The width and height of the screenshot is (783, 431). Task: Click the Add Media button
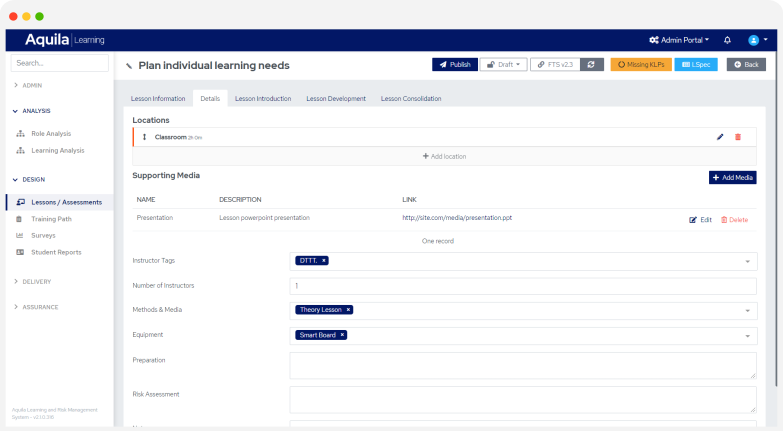pos(732,177)
